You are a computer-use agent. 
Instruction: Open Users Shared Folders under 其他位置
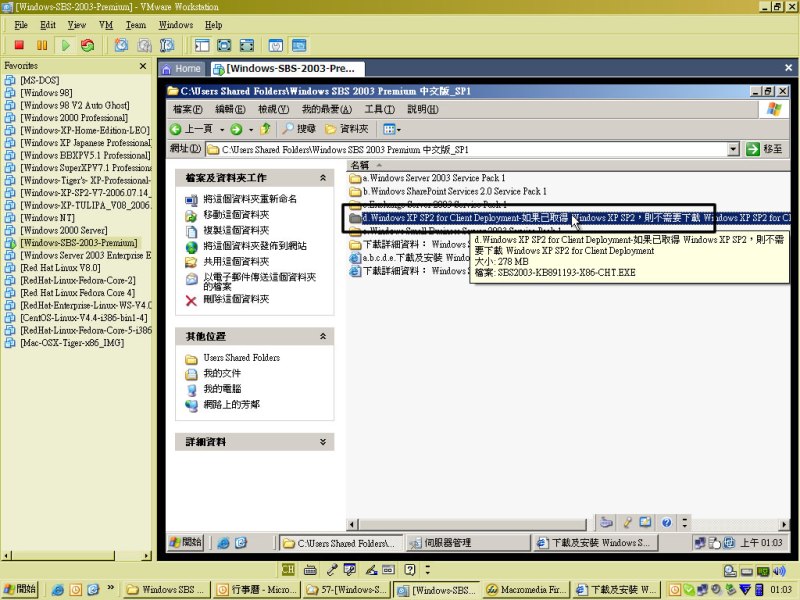pos(242,358)
